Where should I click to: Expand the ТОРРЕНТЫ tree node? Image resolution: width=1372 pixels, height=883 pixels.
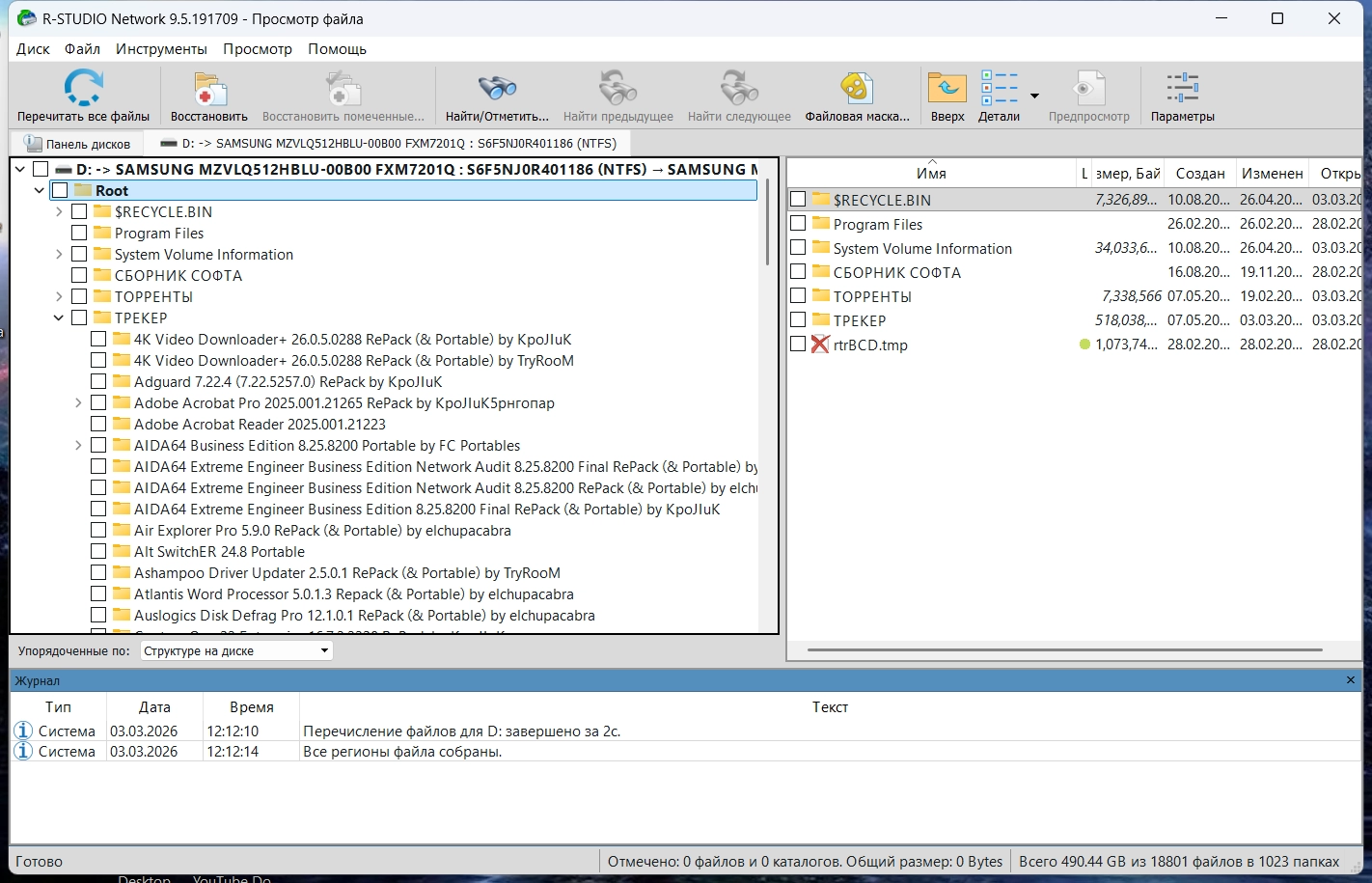click(59, 296)
